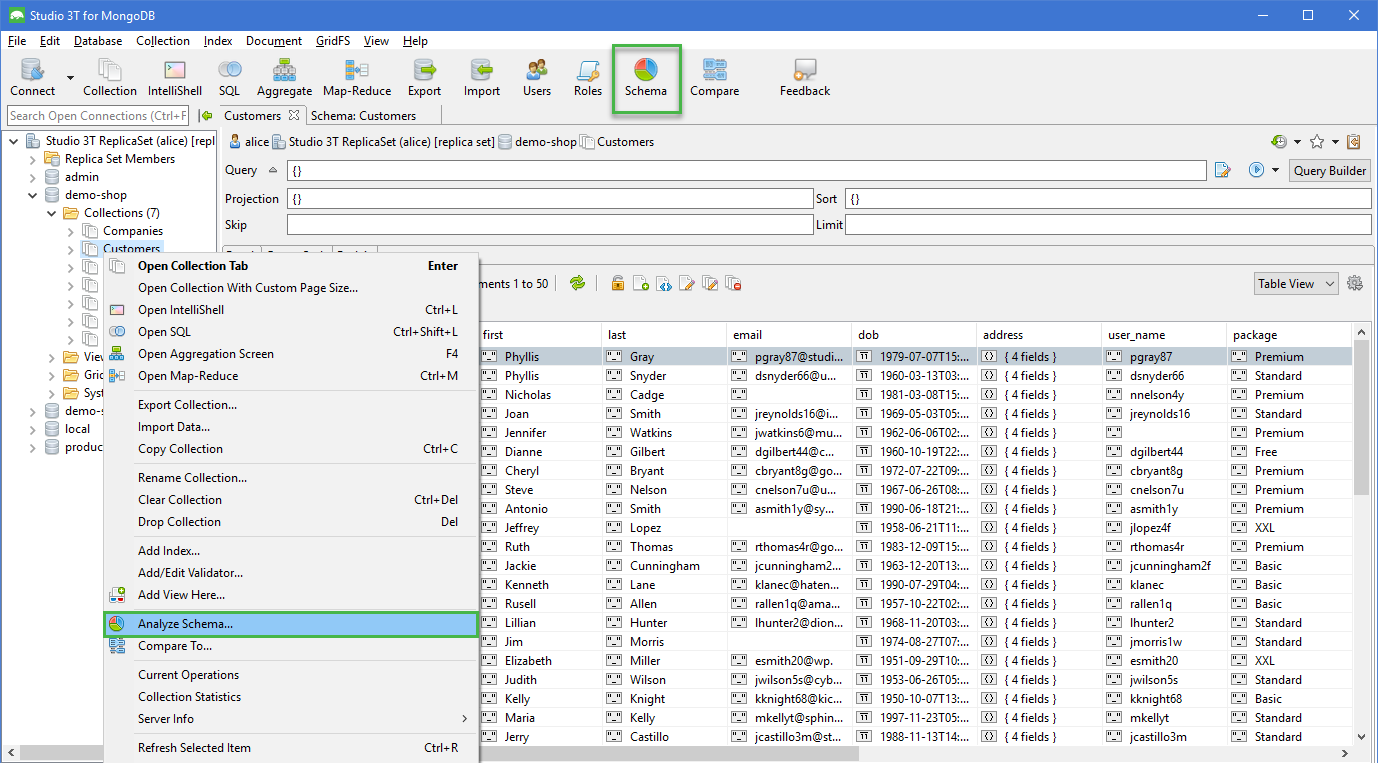The height and width of the screenshot is (763, 1378).
Task: Open the Table View dropdown
Action: 1296,284
